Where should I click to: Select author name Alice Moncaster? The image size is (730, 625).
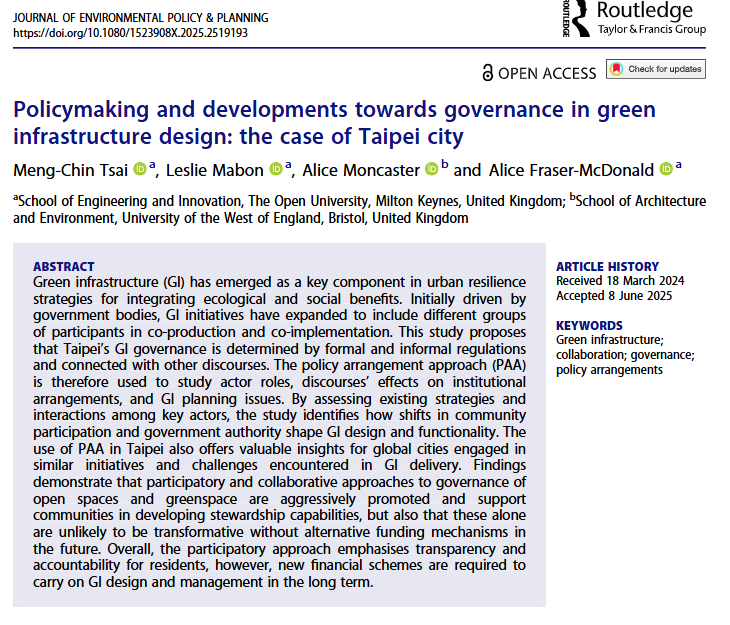point(361,170)
